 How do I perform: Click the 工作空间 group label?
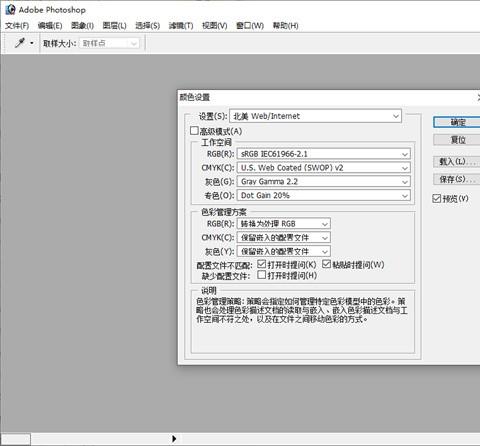pyautogui.click(x=216, y=142)
